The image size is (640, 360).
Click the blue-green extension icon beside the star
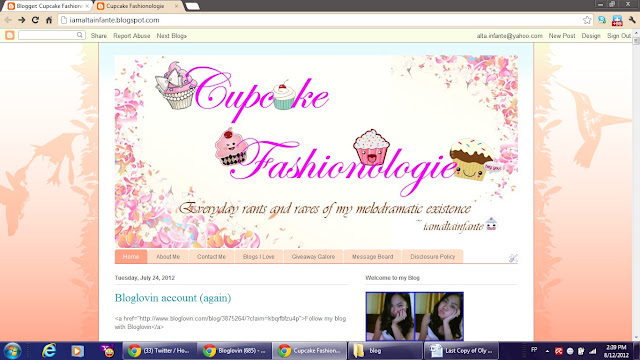(x=602, y=20)
